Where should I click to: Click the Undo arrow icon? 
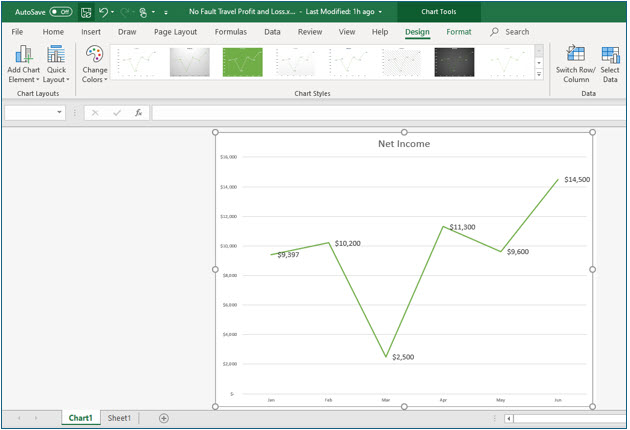[103, 12]
